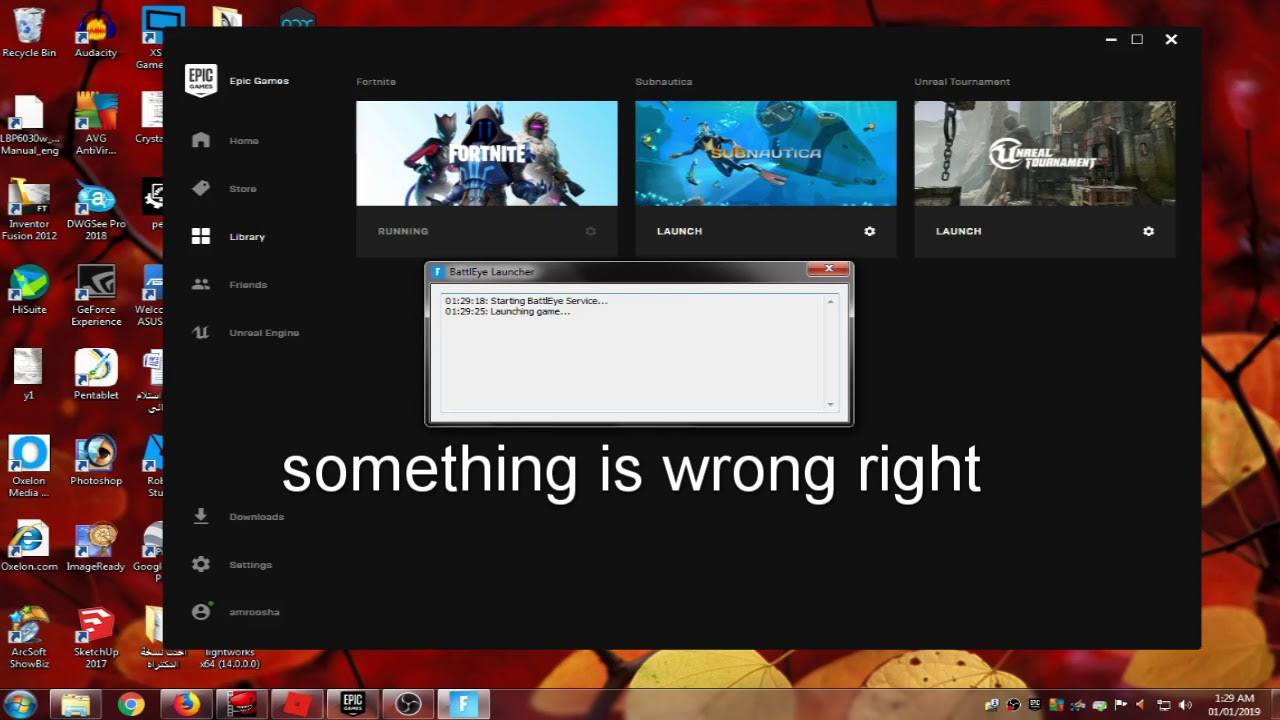This screenshot has height=720, width=1280.
Task: Select the Recycle Bin desktop icon
Action: pos(29,33)
